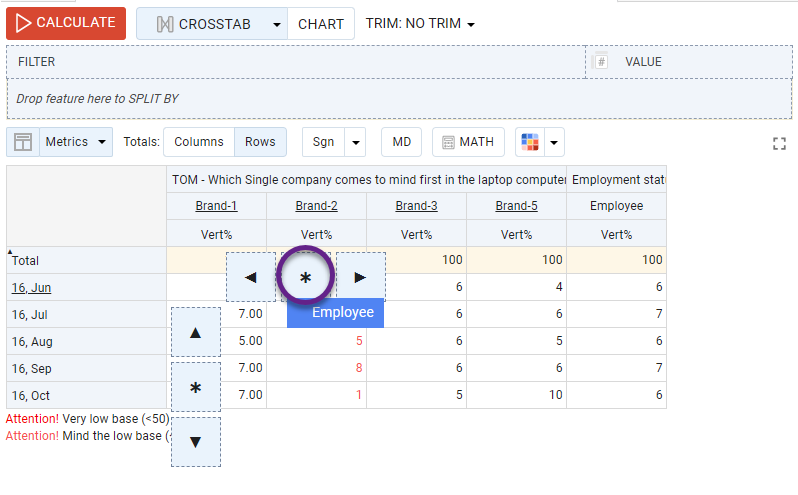This screenshot has width=798, height=495.
Task: Open the Brand-3 column link
Action: [416, 206]
